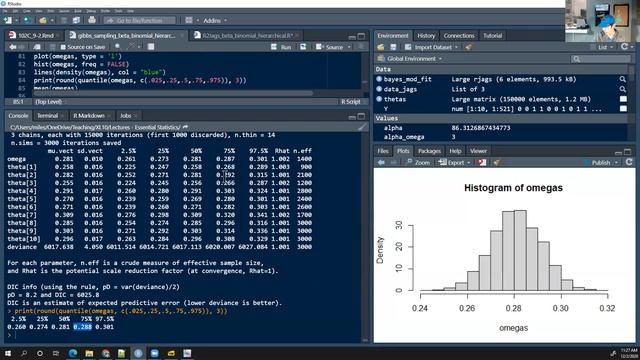Click the Source button
This screenshot has width=640, height=360.
(x=330, y=47)
